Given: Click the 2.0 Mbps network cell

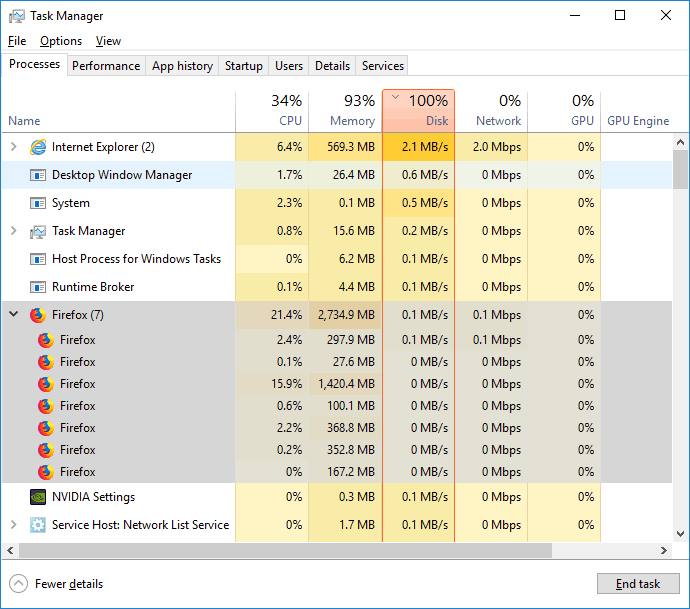Looking at the screenshot, I should coord(491,147).
